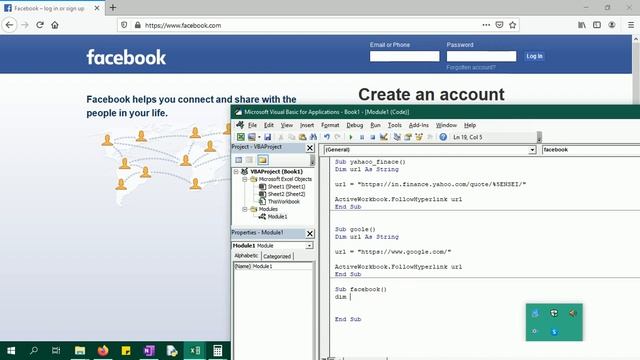The height and width of the screenshot is (360, 640).
Task: Collapse the Modules folder node
Action: pyautogui.click(x=244, y=209)
